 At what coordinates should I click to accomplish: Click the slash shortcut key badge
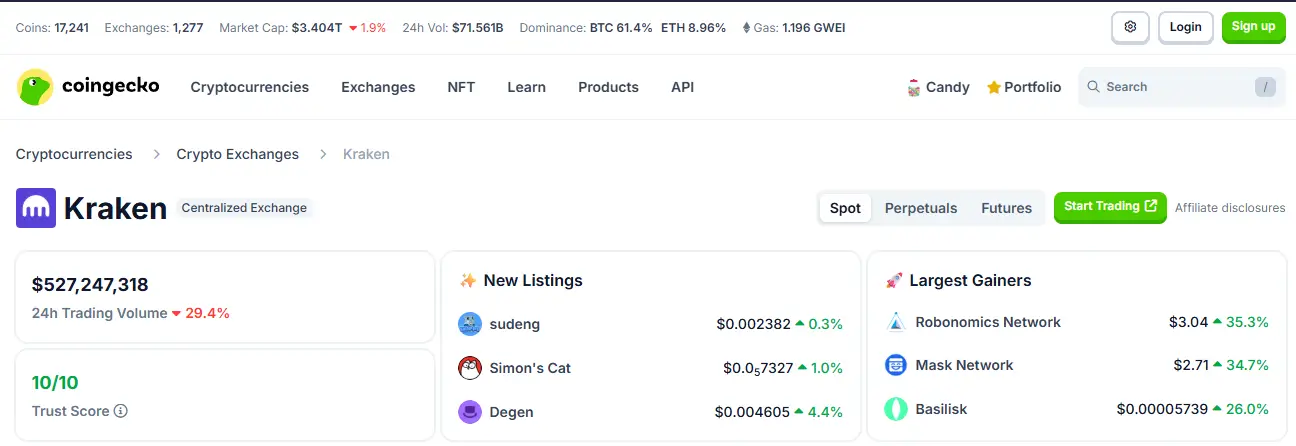(1266, 87)
